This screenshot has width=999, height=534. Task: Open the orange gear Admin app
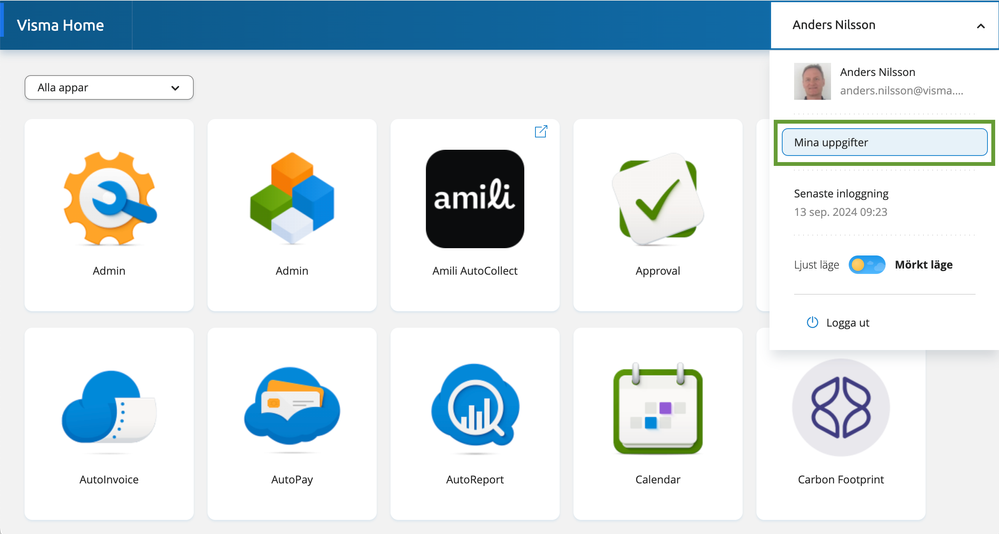tap(109, 199)
